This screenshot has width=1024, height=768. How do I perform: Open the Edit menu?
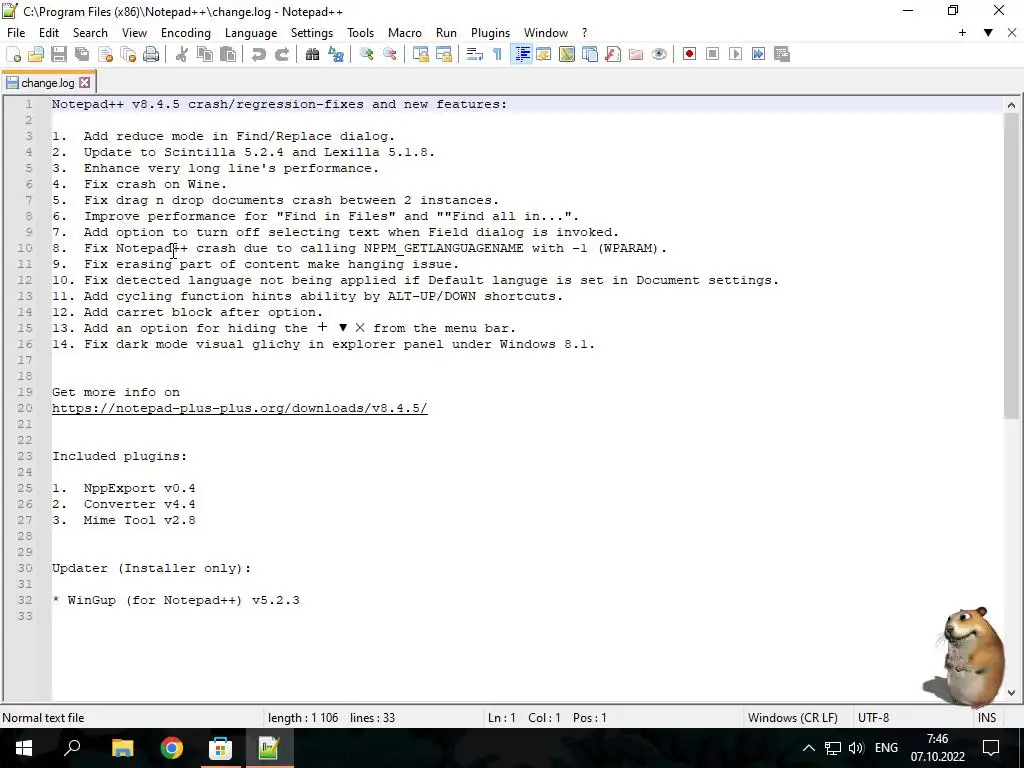tap(49, 33)
